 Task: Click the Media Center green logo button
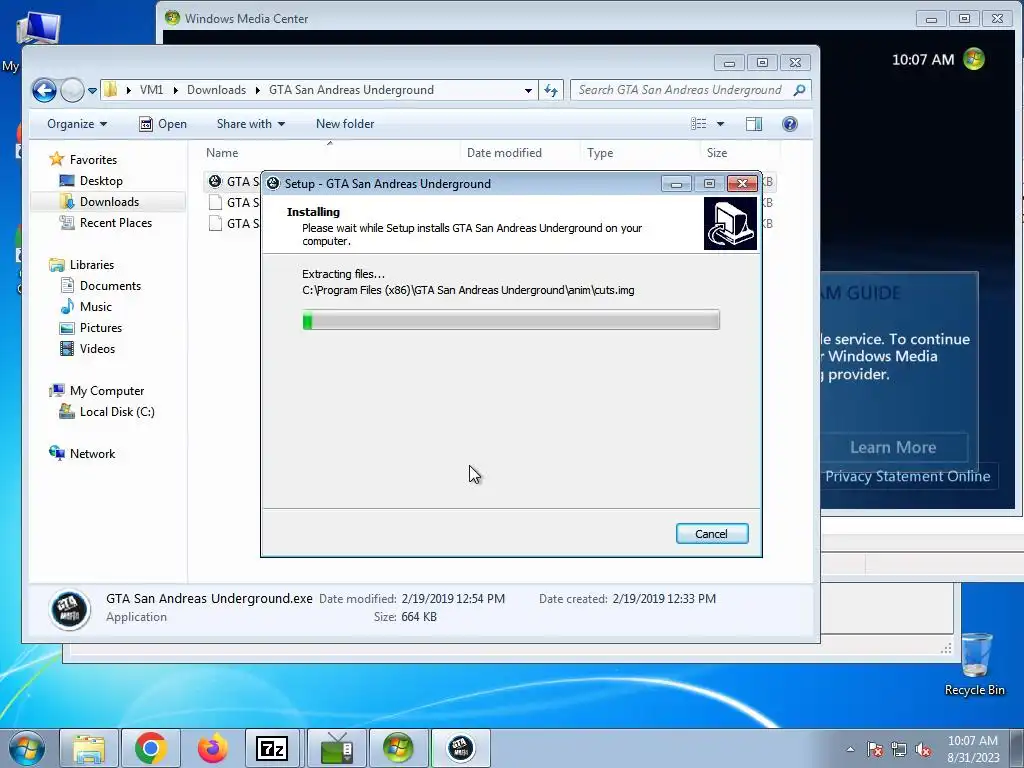974,59
